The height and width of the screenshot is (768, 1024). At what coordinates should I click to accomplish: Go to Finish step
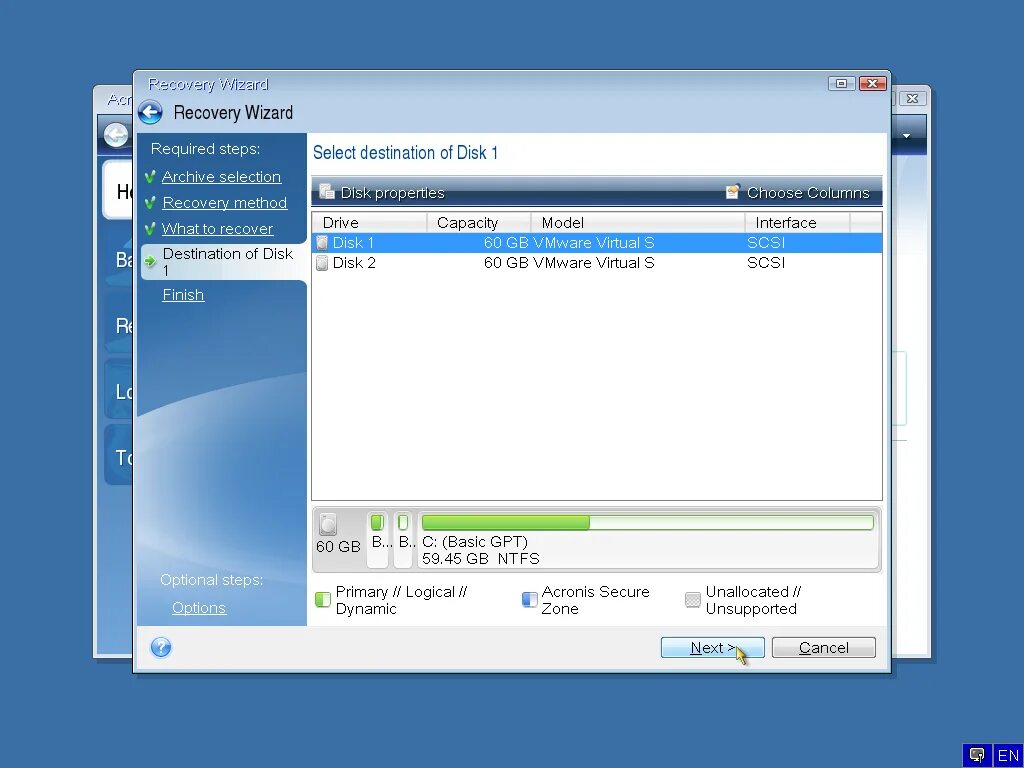(x=183, y=295)
